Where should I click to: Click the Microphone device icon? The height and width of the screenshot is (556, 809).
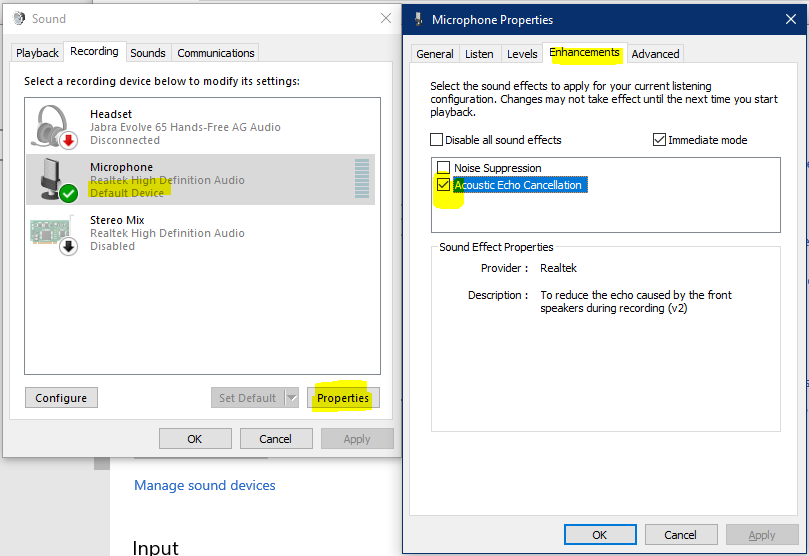(x=58, y=180)
